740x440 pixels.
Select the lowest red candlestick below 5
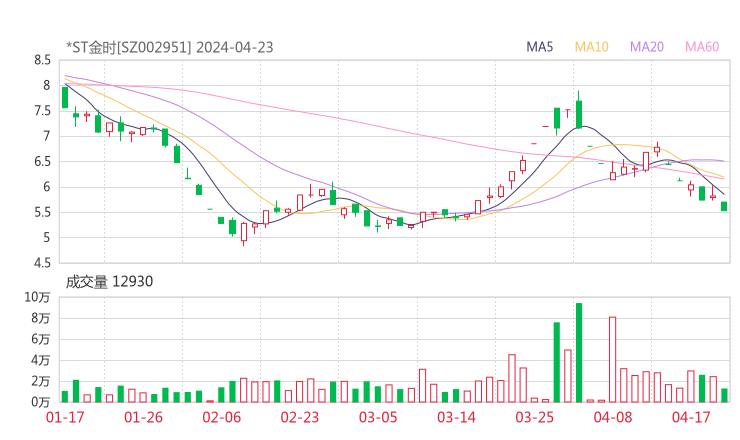244,232
